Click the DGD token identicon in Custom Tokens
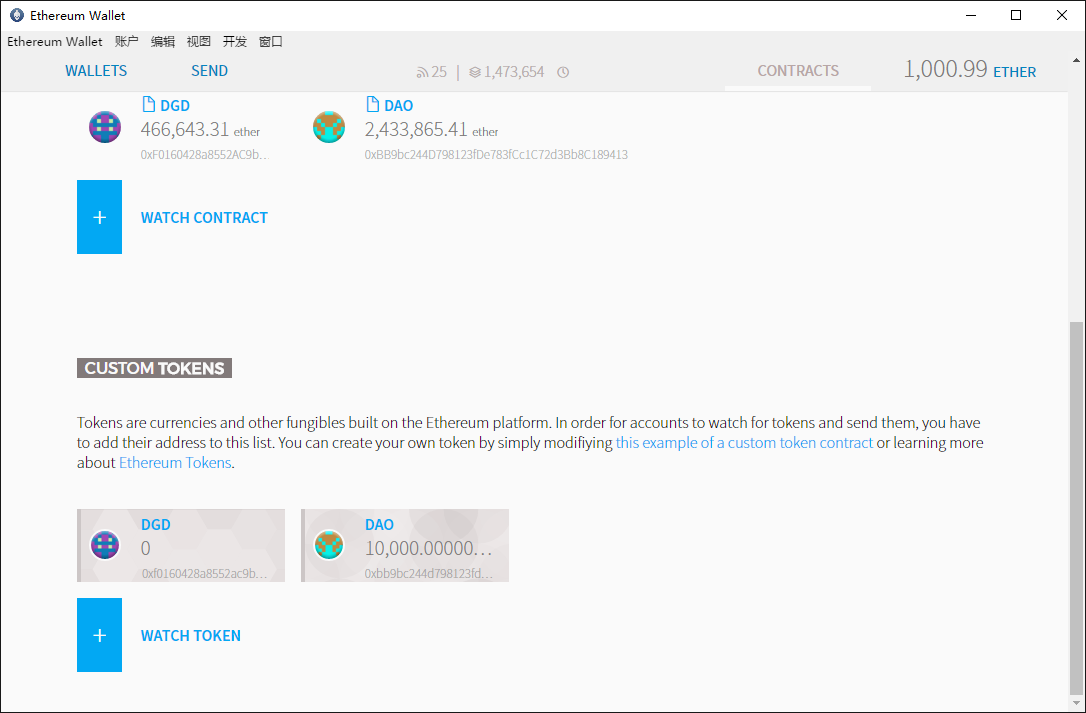The image size is (1086, 713). tap(105, 545)
